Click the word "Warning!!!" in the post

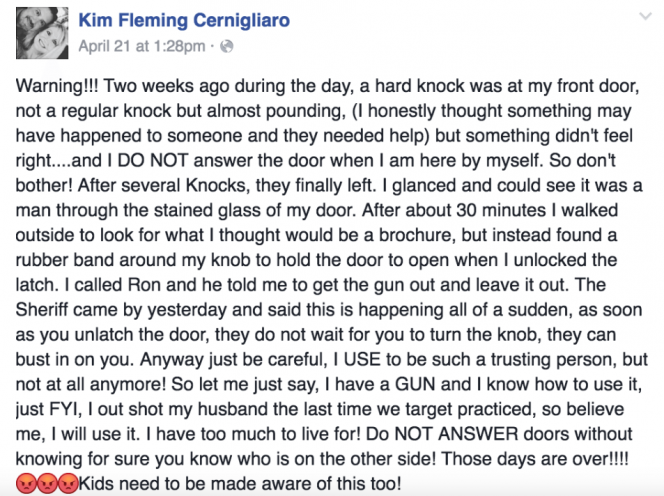click(57, 86)
